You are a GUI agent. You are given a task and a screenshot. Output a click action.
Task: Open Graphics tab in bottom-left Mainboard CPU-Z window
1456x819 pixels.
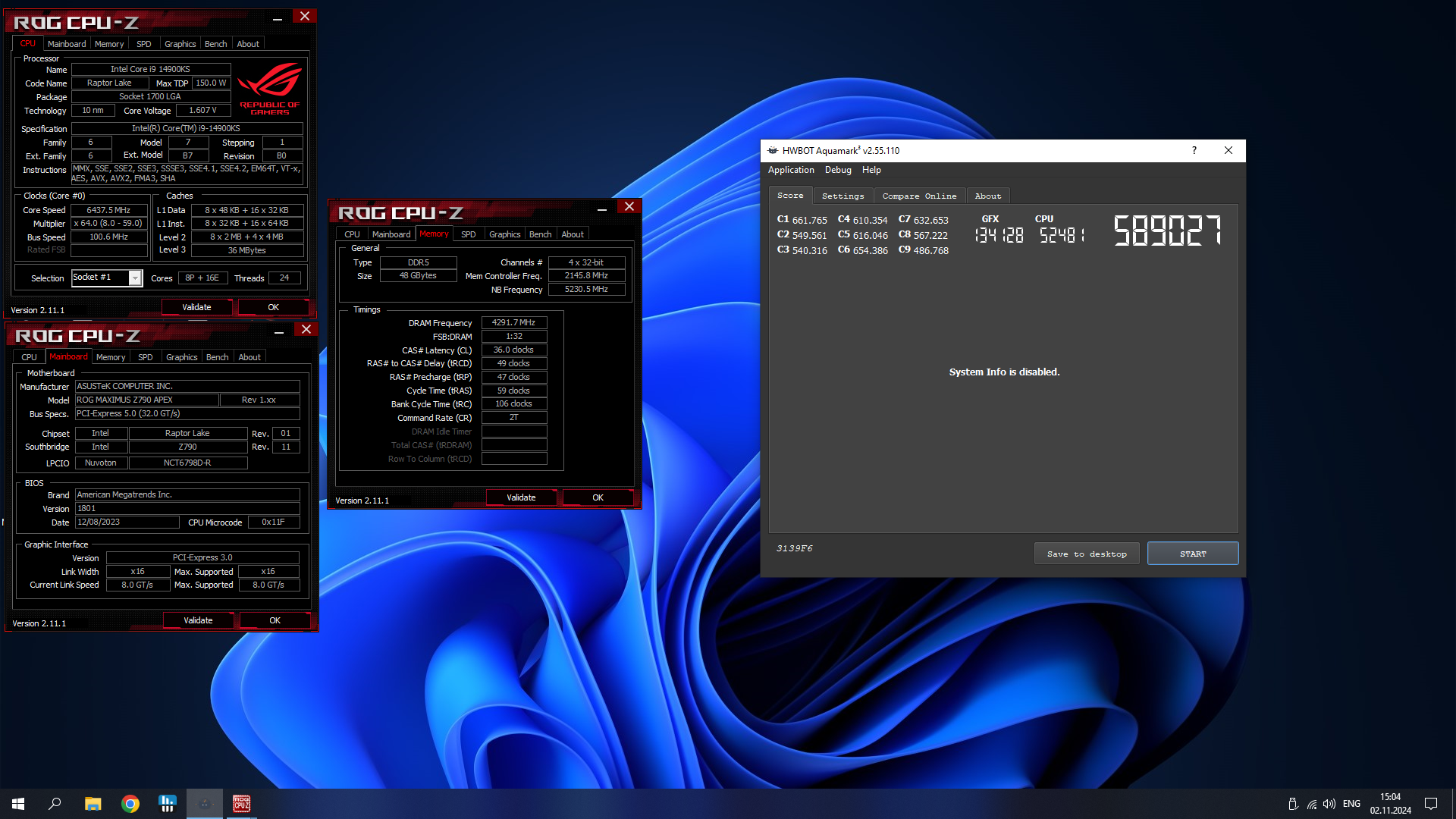click(x=182, y=357)
